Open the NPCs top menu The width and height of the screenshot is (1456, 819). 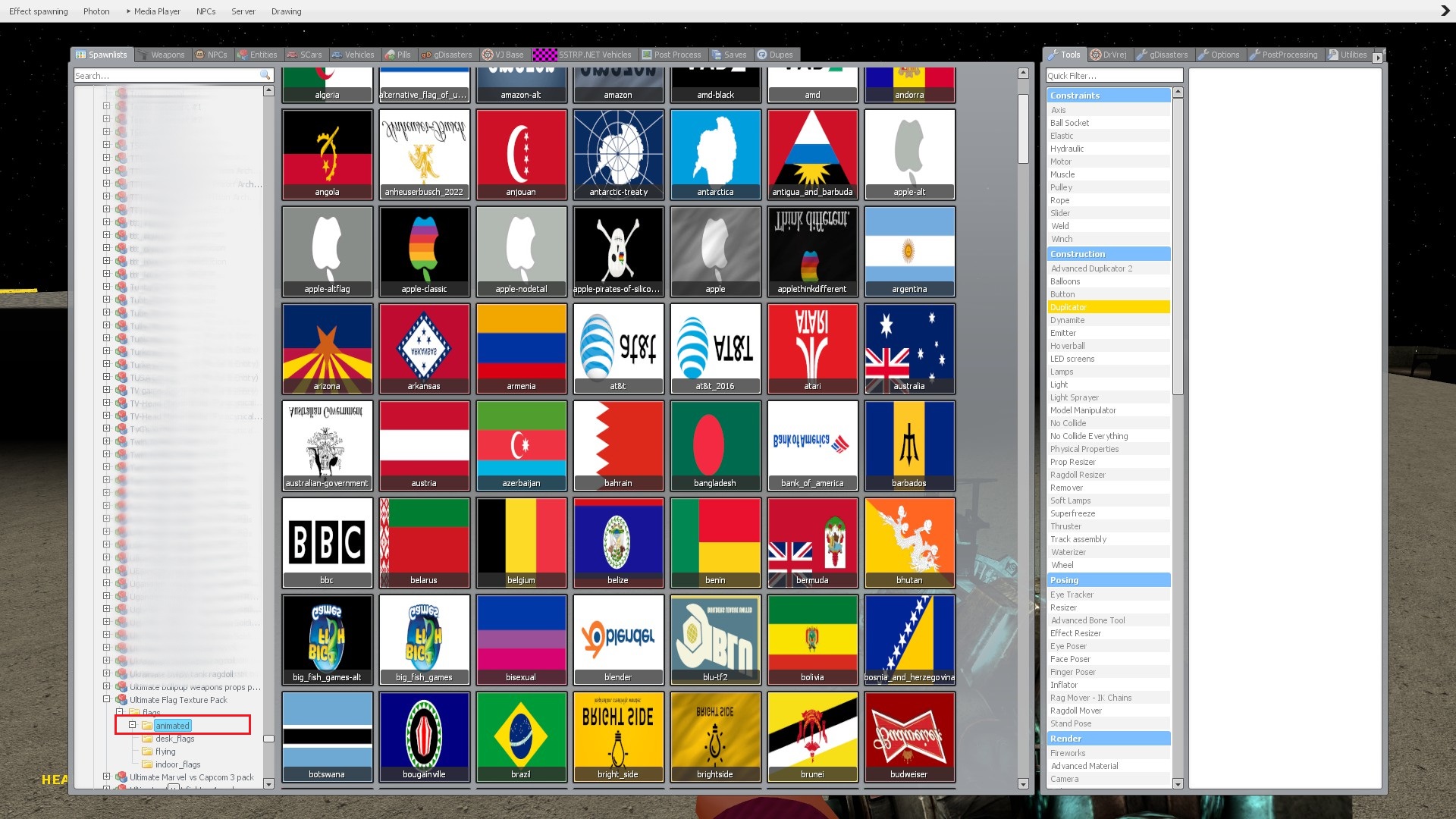coord(206,11)
